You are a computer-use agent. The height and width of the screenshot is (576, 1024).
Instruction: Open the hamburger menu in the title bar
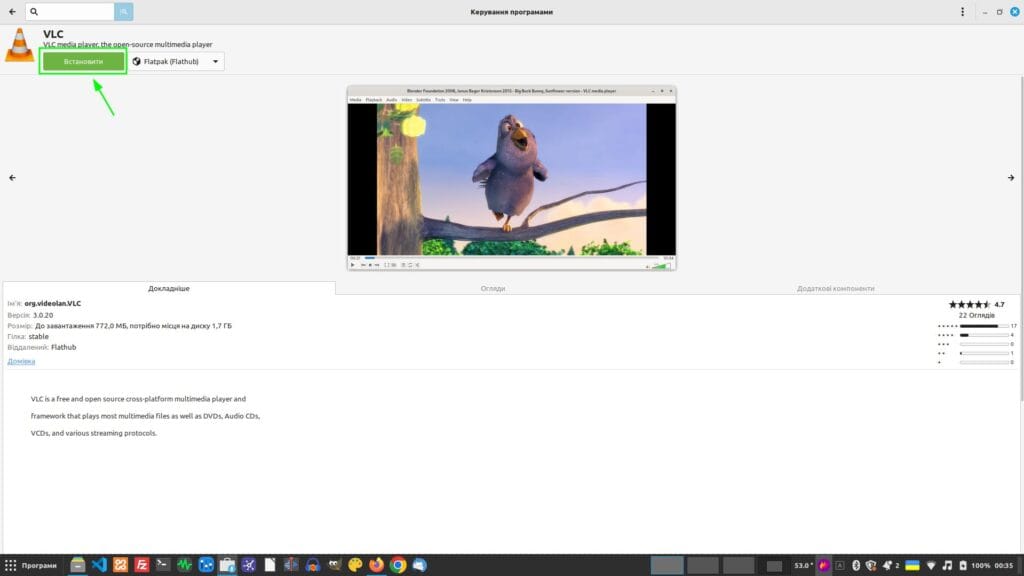tap(961, 12)
